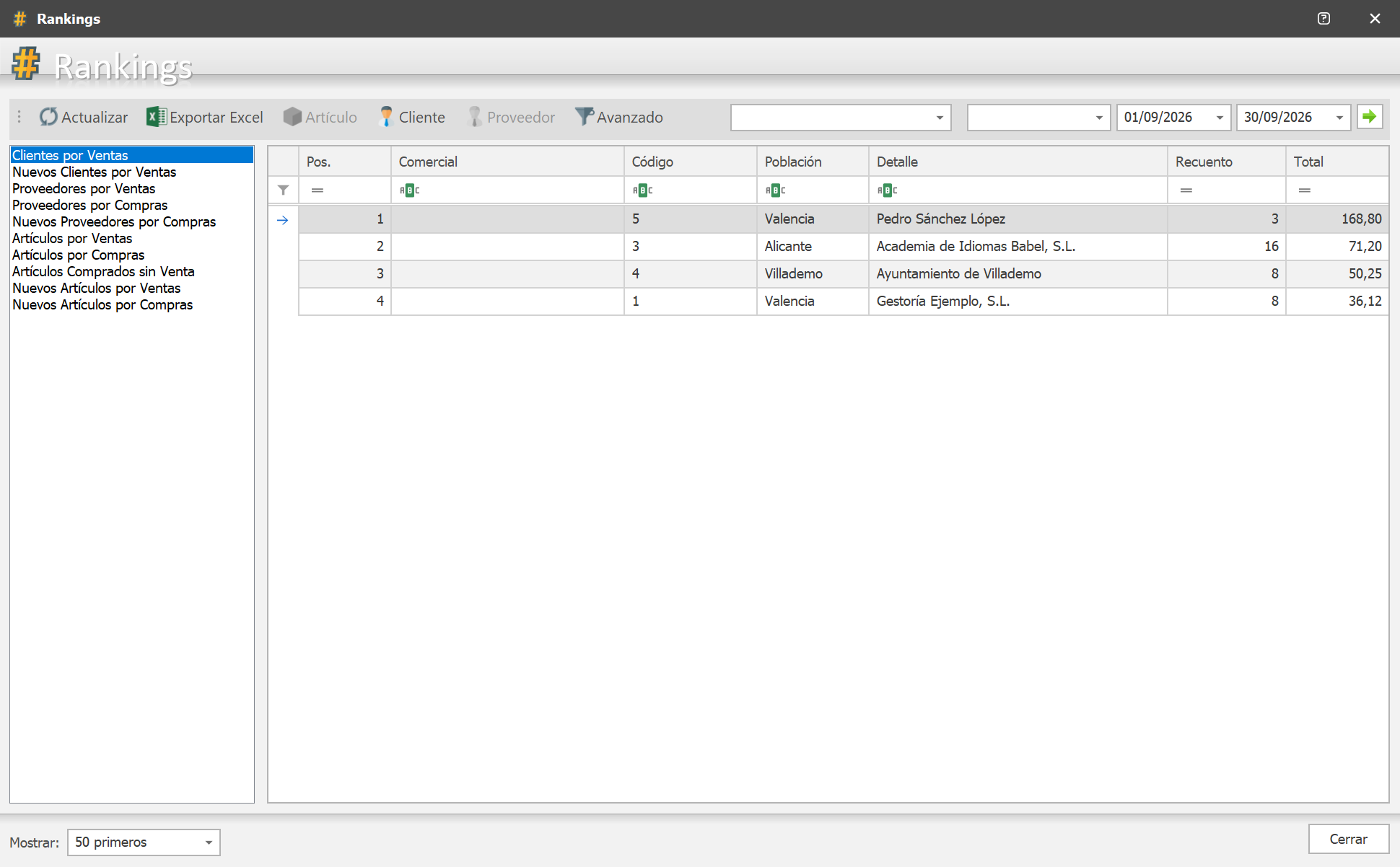
Task: Expand the second empty toolbar dropdown
Action: pos(1099,118)
